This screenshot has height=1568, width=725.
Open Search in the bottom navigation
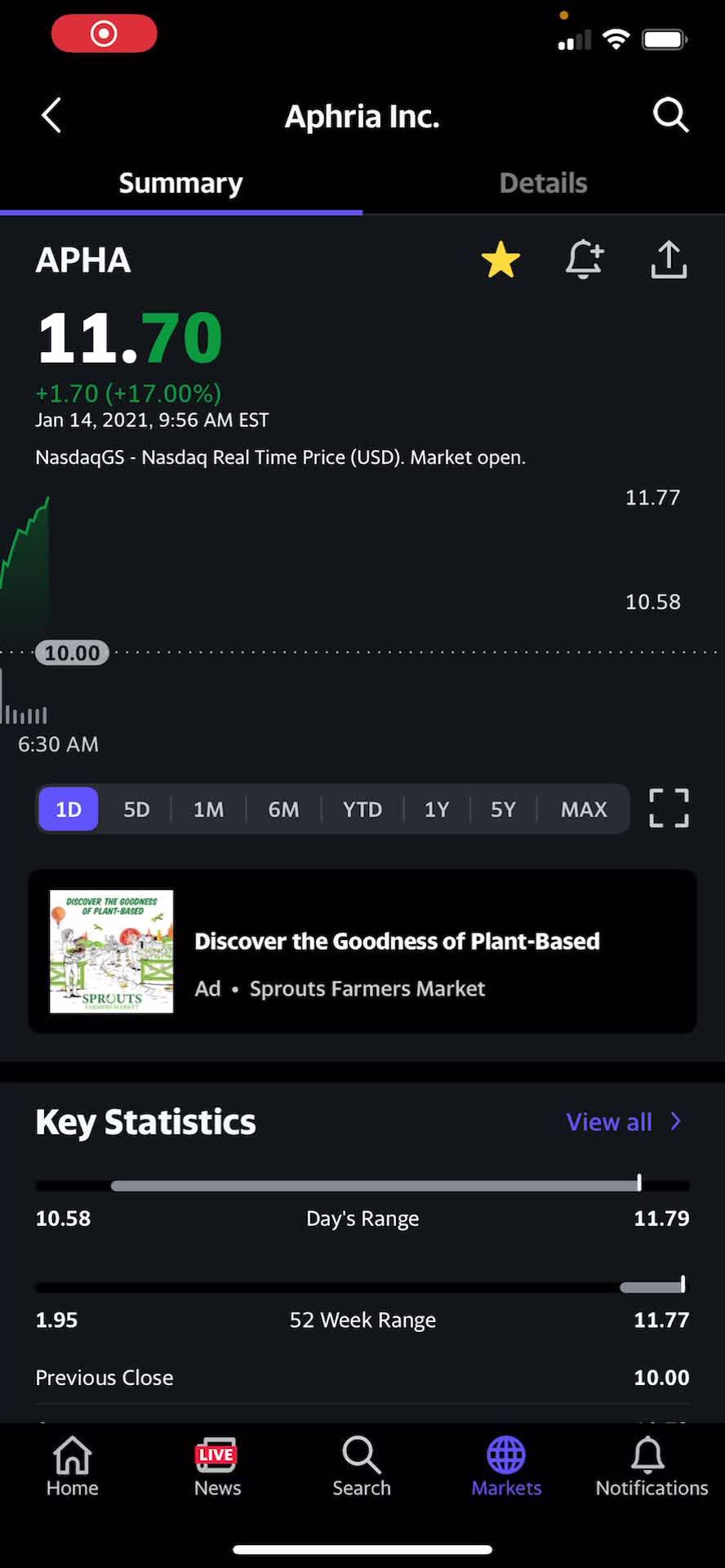coord(362,1467)
